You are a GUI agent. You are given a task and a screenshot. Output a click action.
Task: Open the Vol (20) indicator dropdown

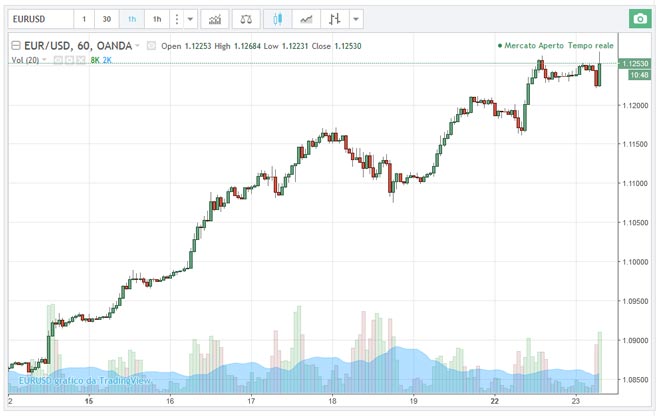[46, 60]
